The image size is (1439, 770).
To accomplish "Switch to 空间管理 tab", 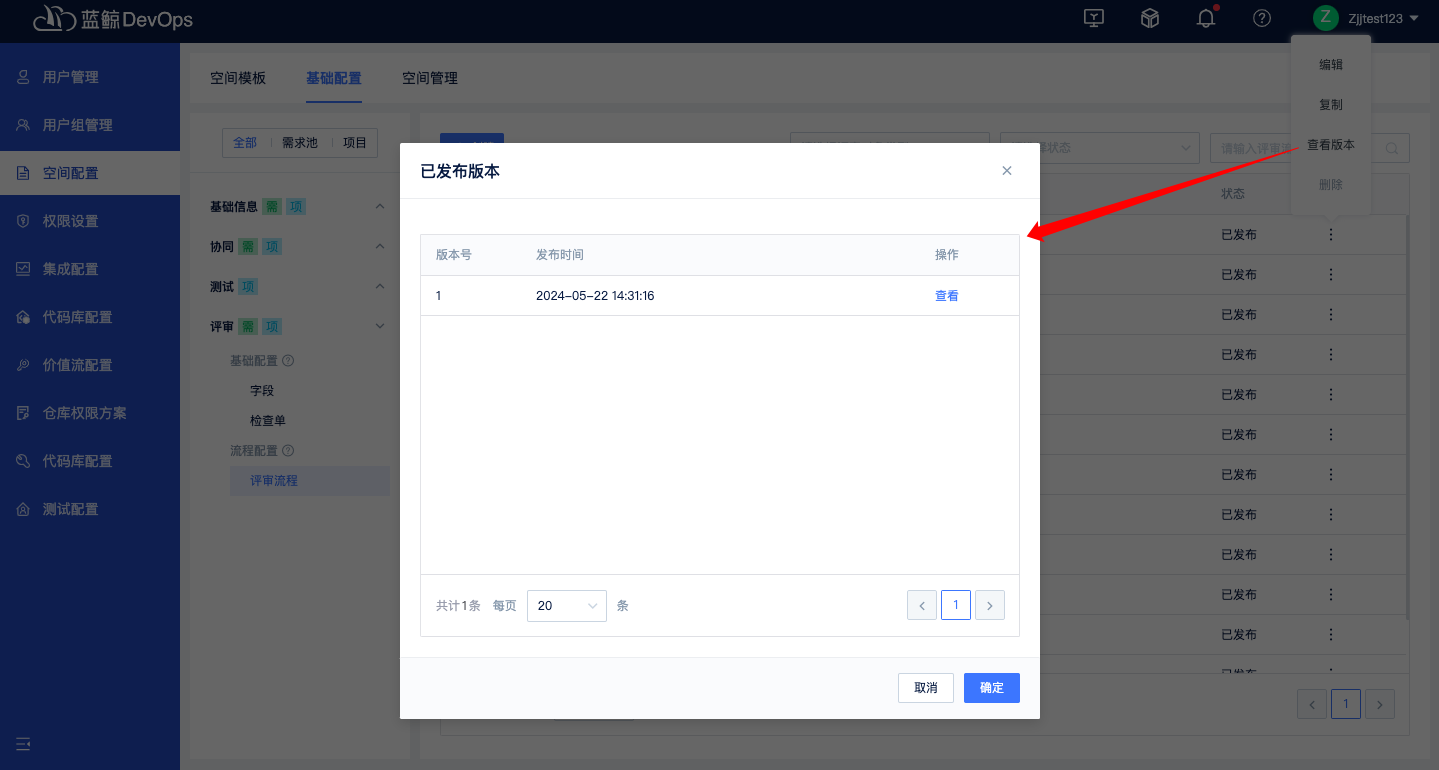I will pos(430,77).
